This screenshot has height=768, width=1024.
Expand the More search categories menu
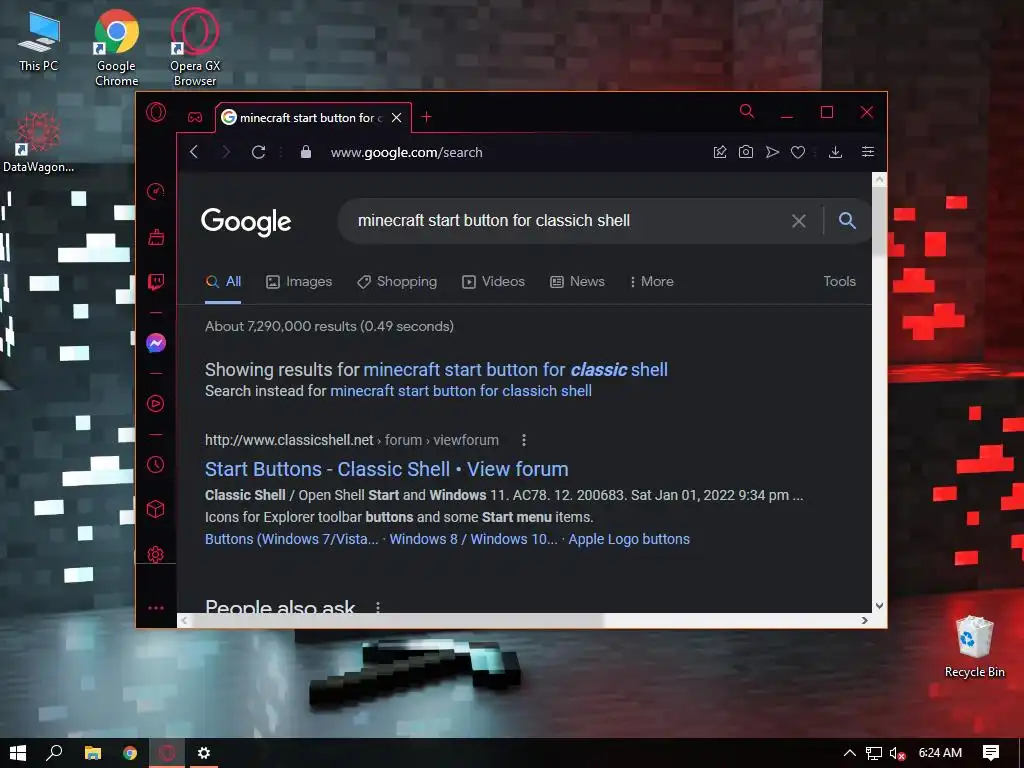(651, 281)
